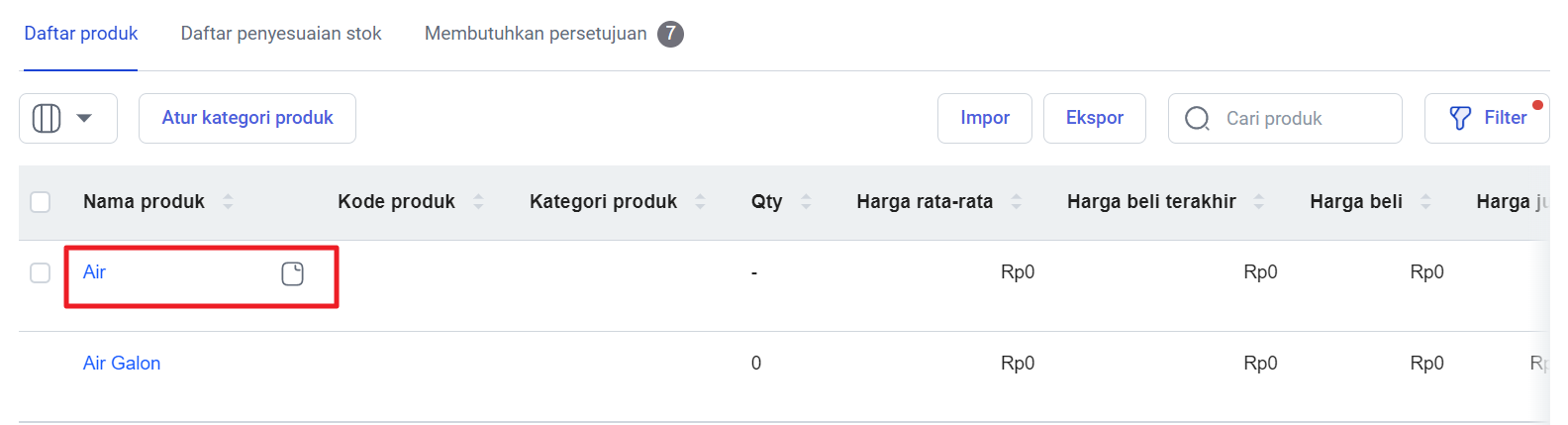Select the Daftar produk tab
The height and width of the screenshot is (425, 1568).
point(81,34)
